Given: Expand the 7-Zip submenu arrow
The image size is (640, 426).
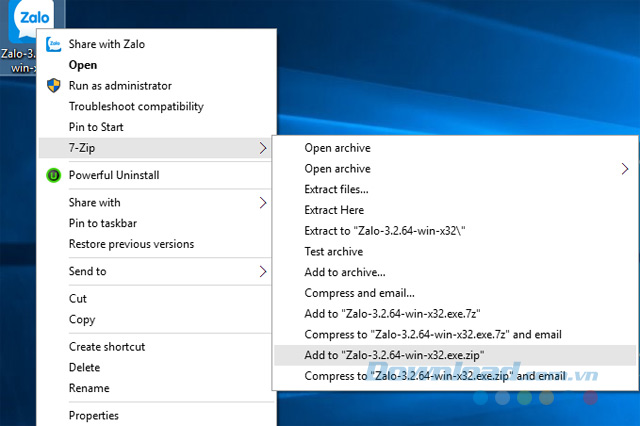Looking at the screenshot, I should tap(263, 148).
